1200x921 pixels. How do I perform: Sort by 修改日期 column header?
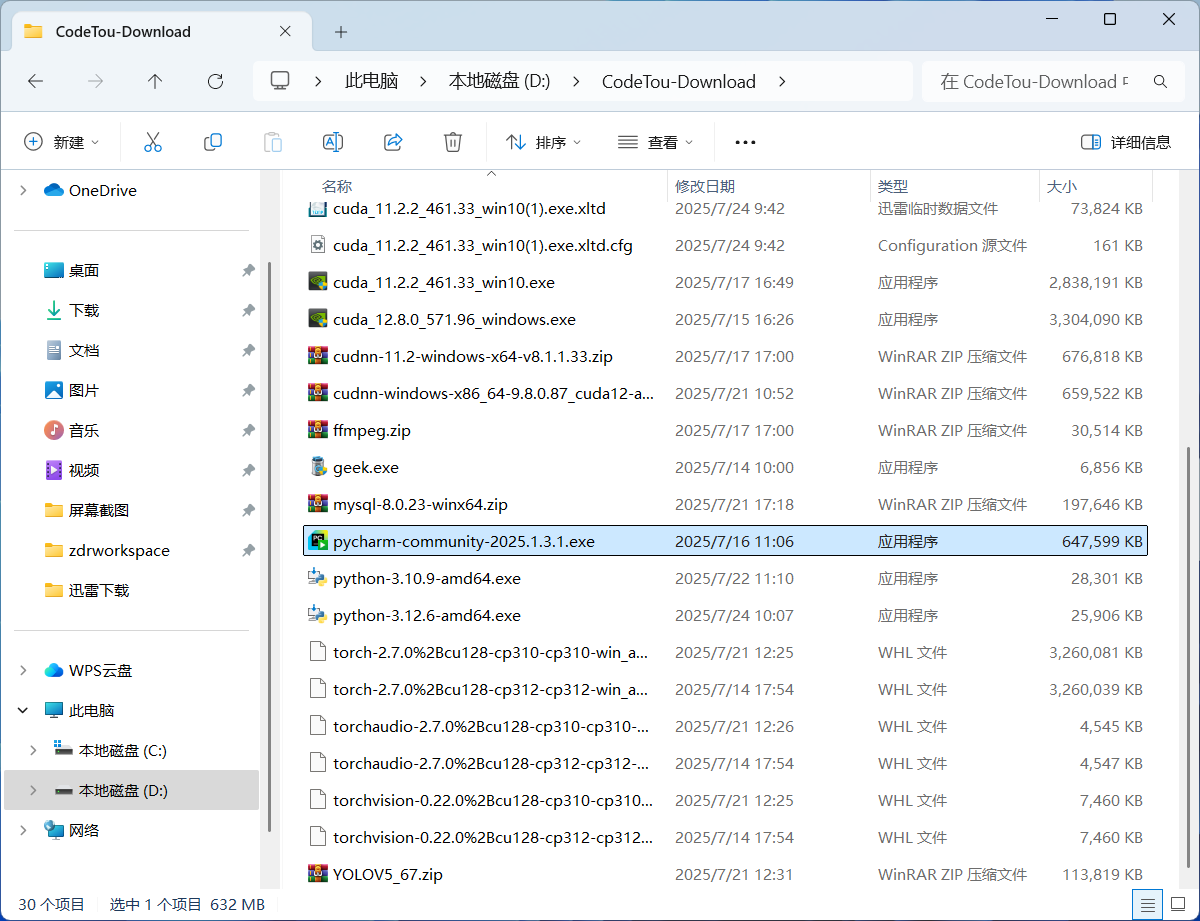coord(705,187)
